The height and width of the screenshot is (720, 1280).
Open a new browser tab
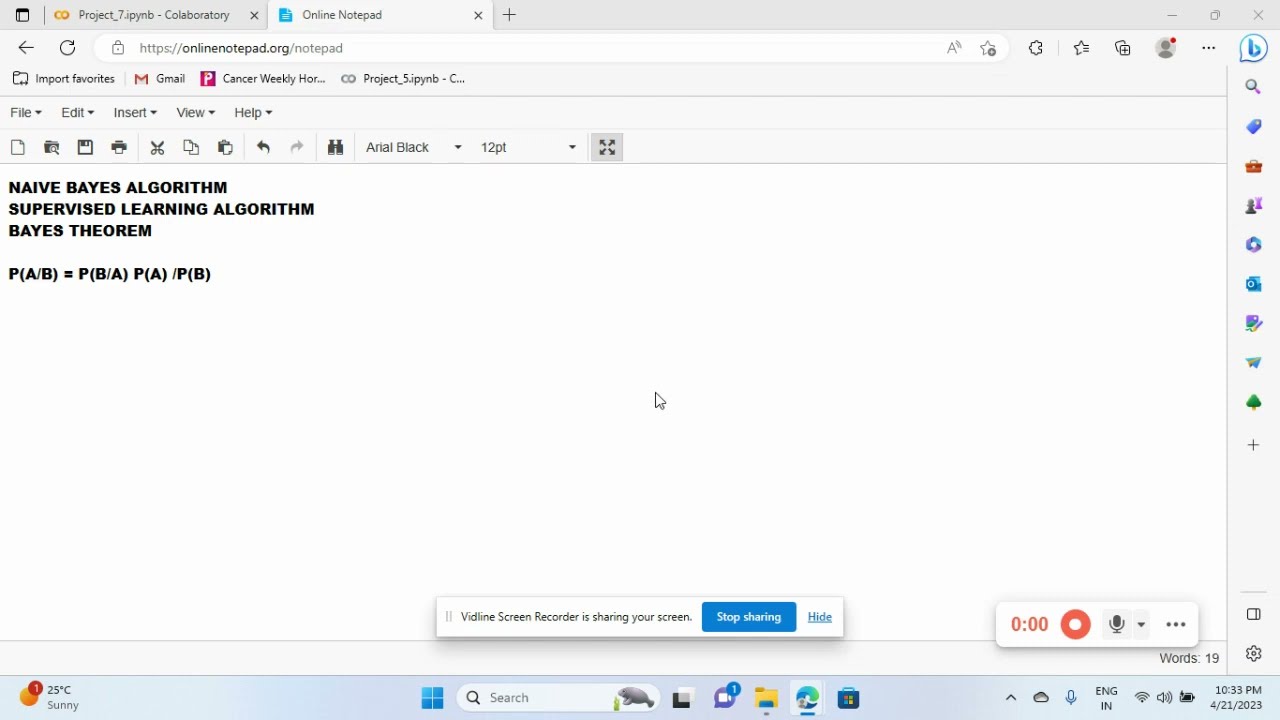(509, 15)
